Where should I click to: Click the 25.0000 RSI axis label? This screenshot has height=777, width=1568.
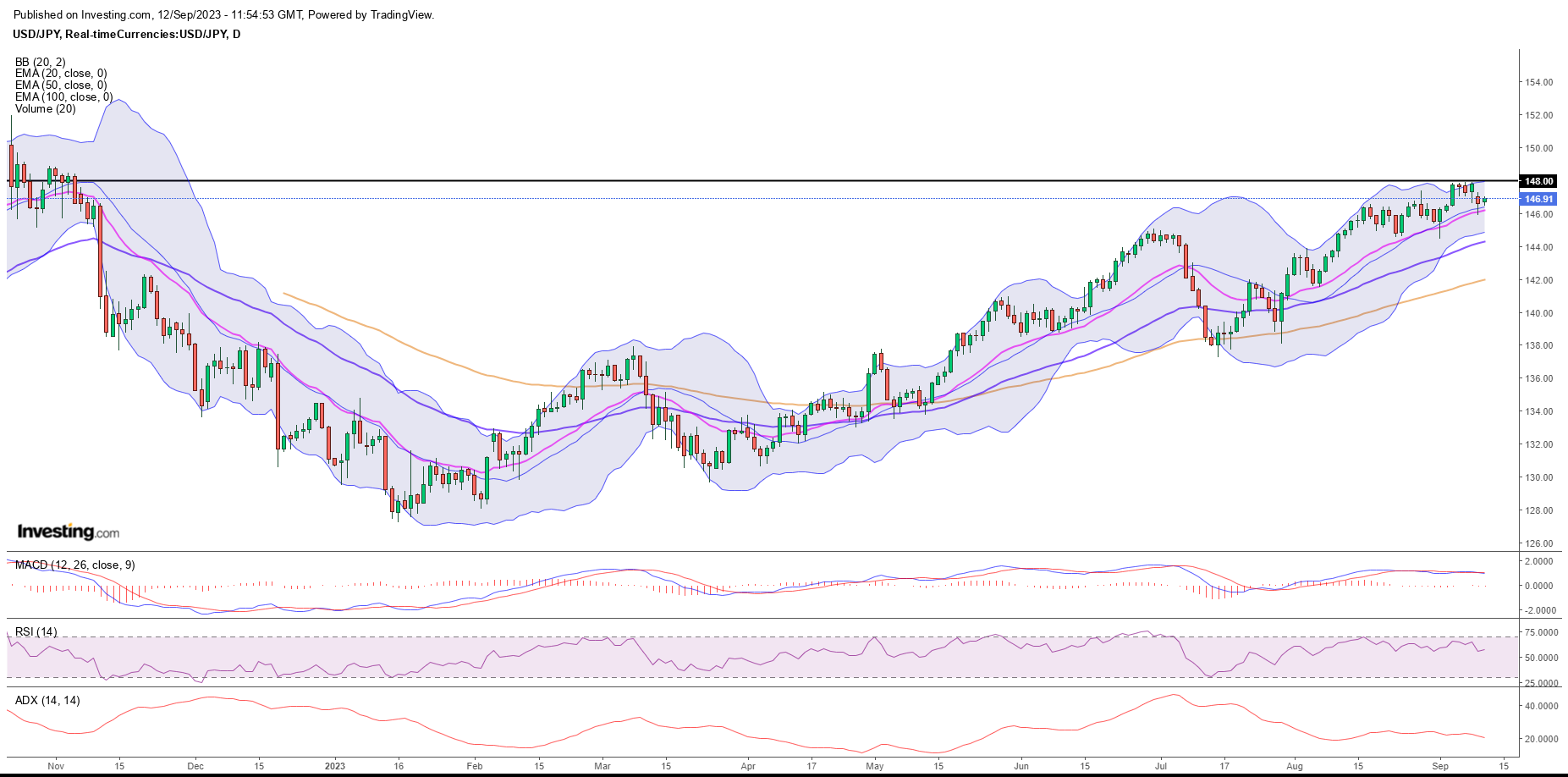(x=1541, y=684)
